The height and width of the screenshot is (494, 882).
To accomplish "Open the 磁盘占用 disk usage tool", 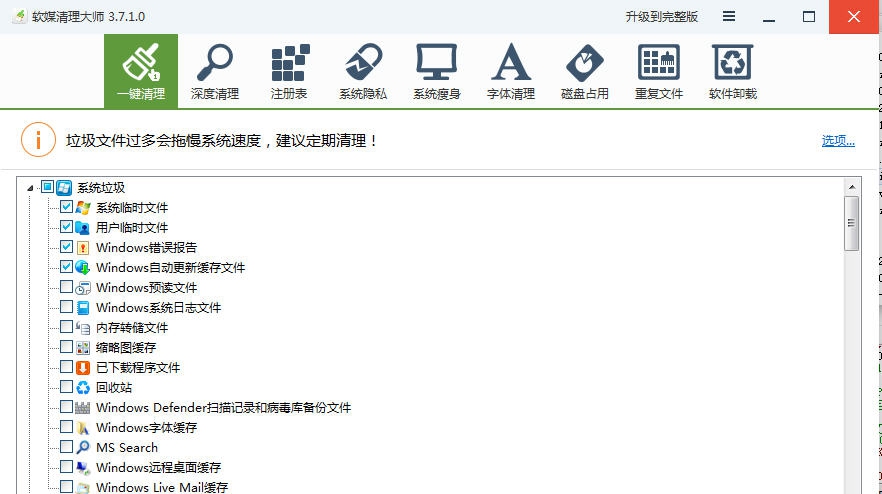I will (x=585, y=71).
